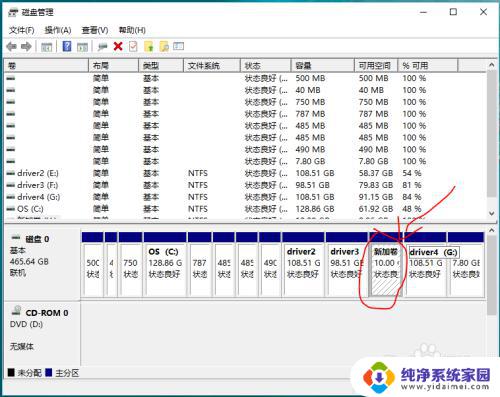Click the CD-ROM 0 drive icon
The width and height of the screenshot is (500, 397).
click(x=16, y=311)
